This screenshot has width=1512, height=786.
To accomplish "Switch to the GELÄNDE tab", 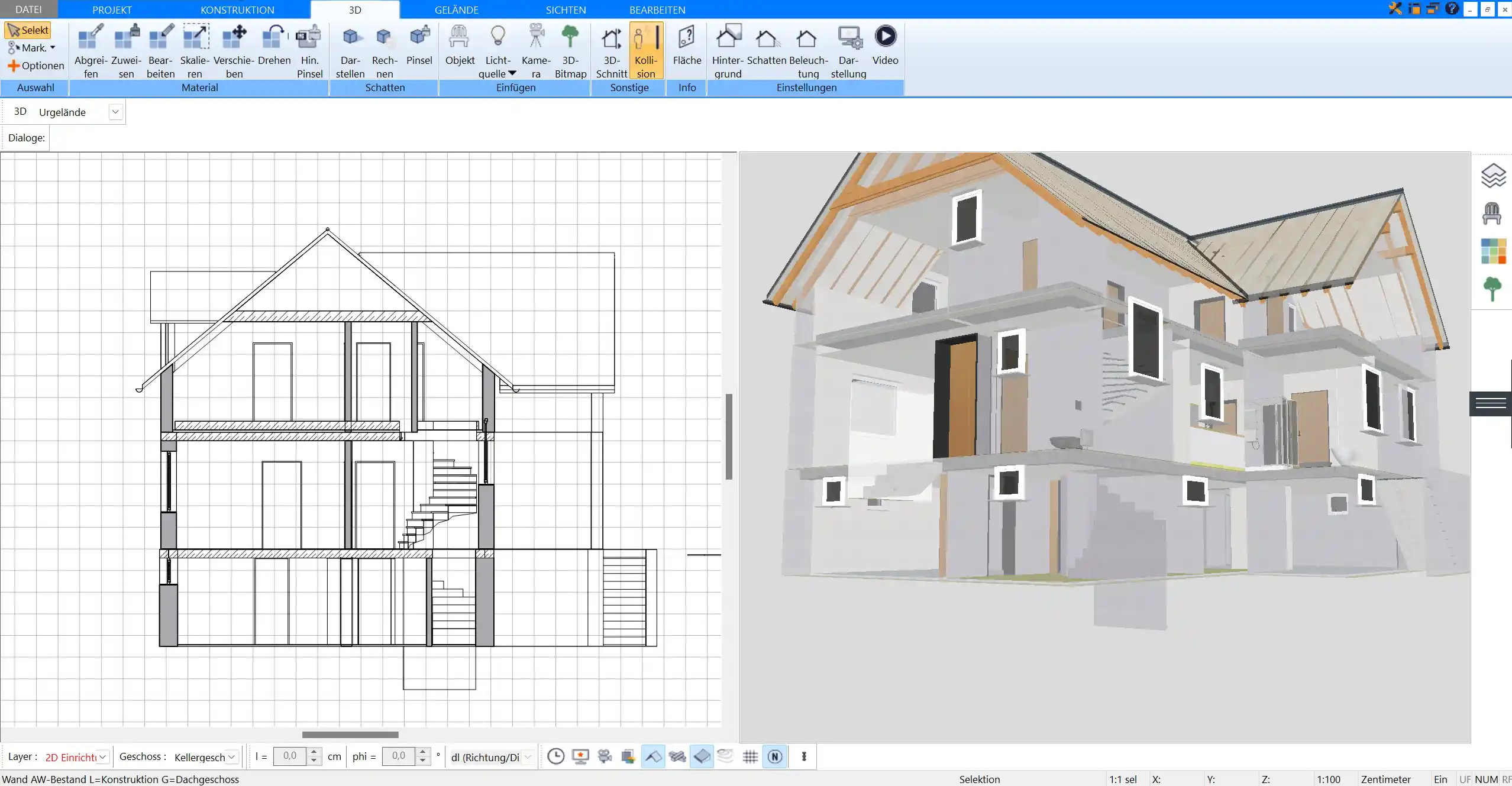I will [x=456, y=9].
